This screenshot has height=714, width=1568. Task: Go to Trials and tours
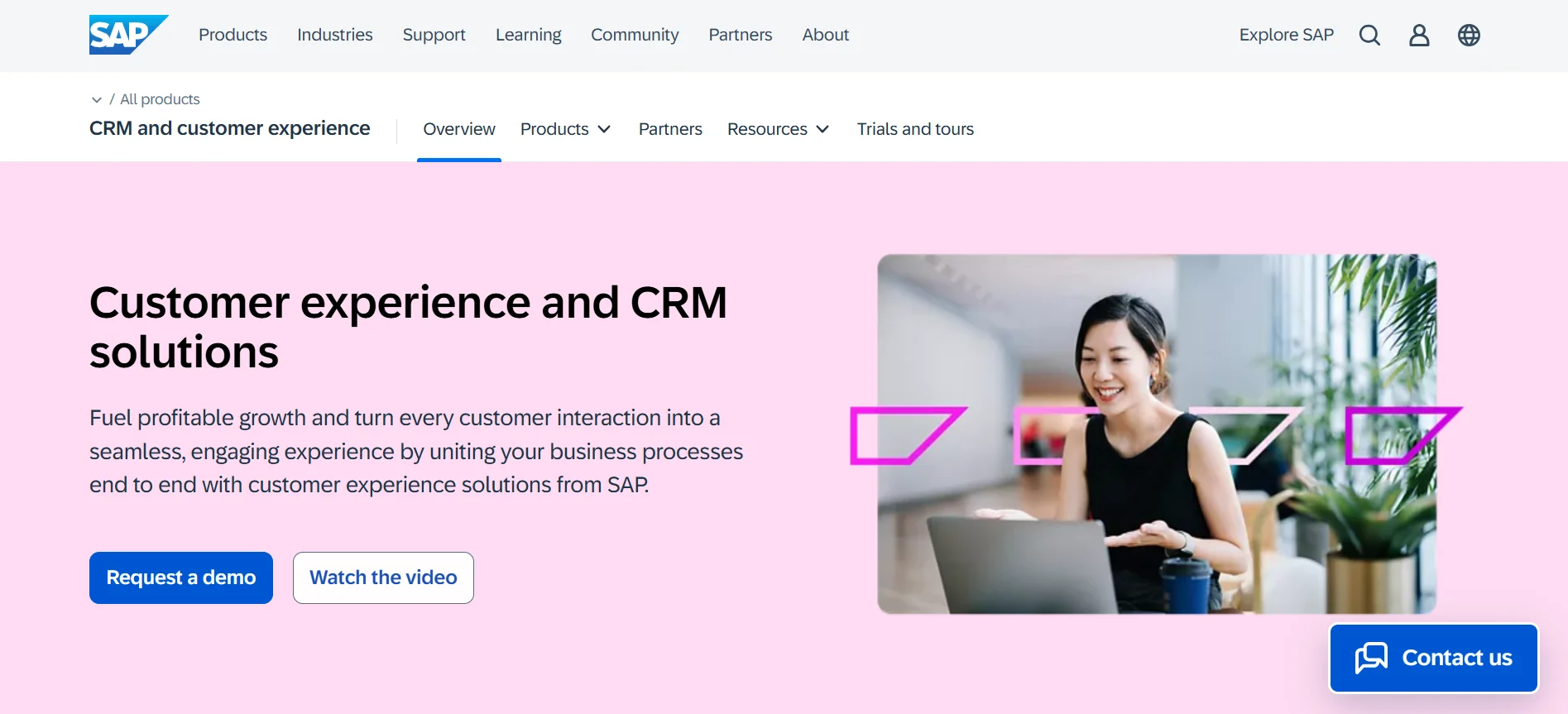click(x=915, y=129)
